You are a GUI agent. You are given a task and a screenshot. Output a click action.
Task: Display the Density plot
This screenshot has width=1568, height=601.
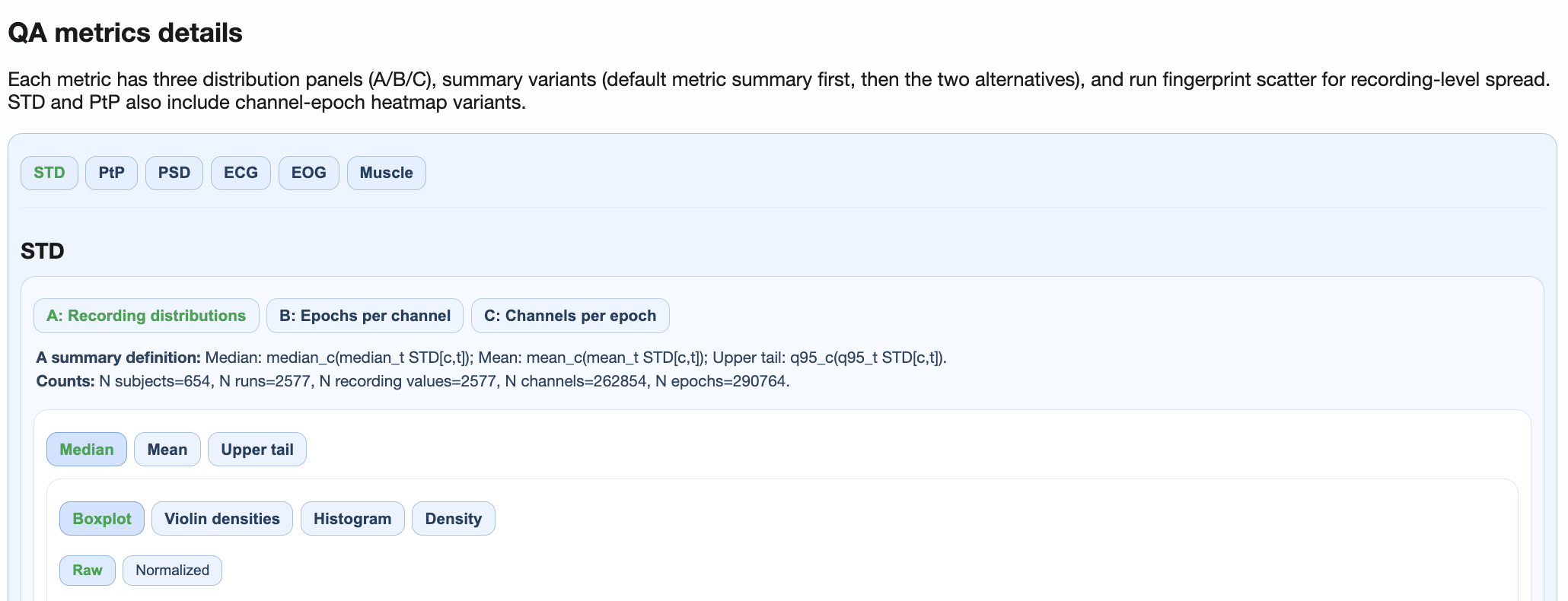[454, 519]
